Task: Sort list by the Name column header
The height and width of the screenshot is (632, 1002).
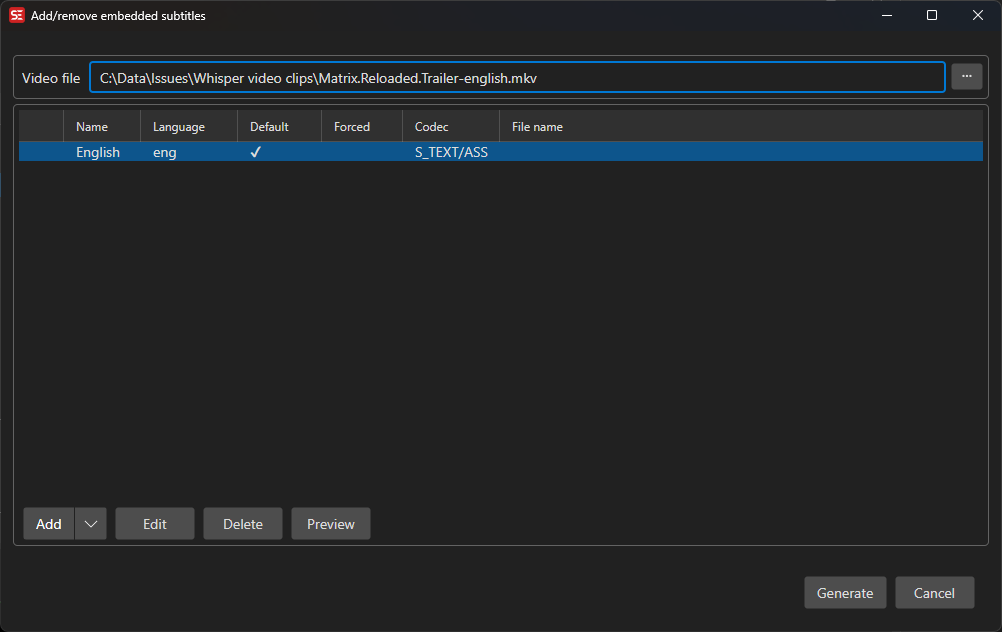Action: tap(102, 127)
